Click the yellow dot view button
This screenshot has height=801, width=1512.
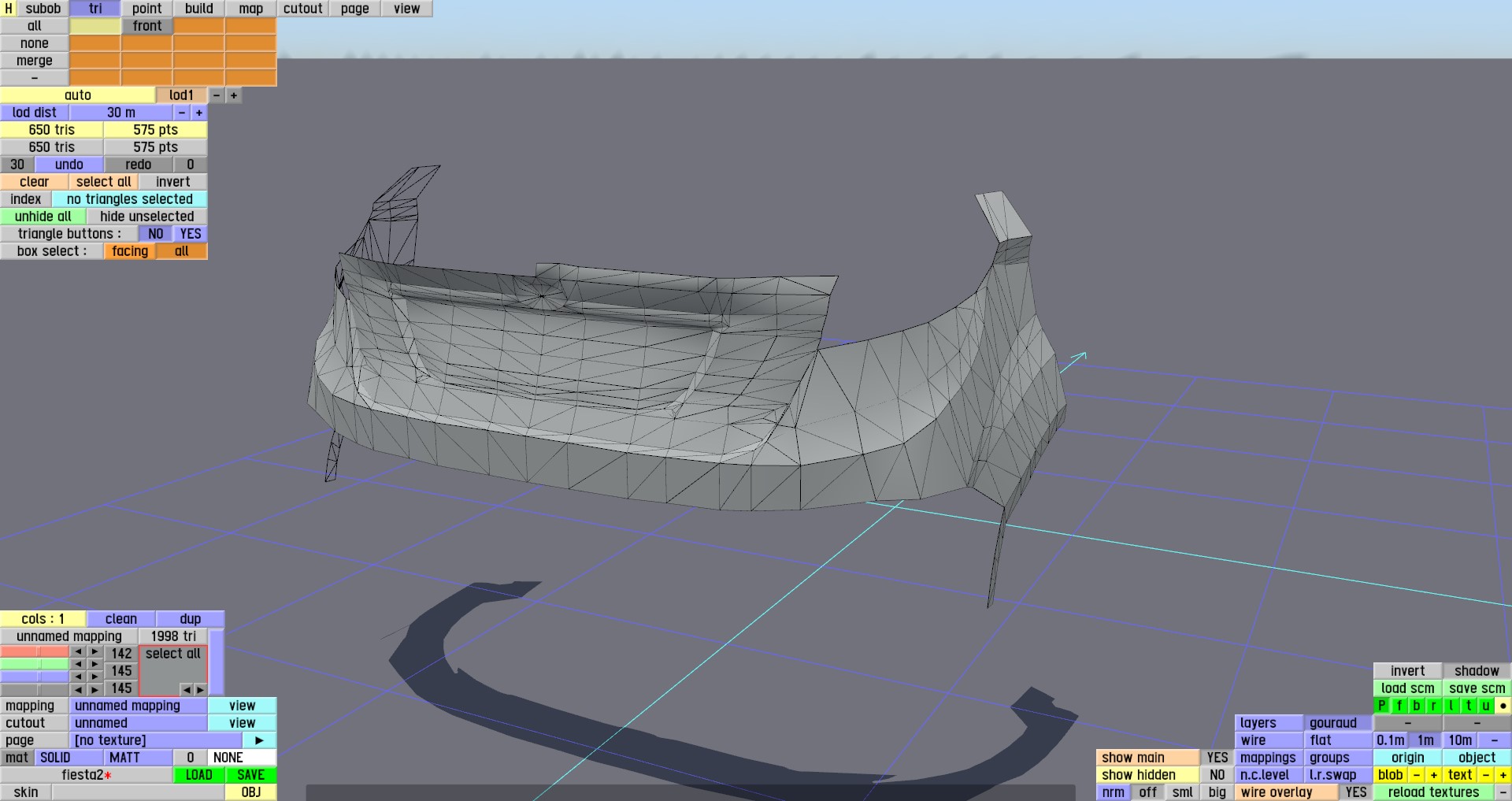[x=1503, y=706]
